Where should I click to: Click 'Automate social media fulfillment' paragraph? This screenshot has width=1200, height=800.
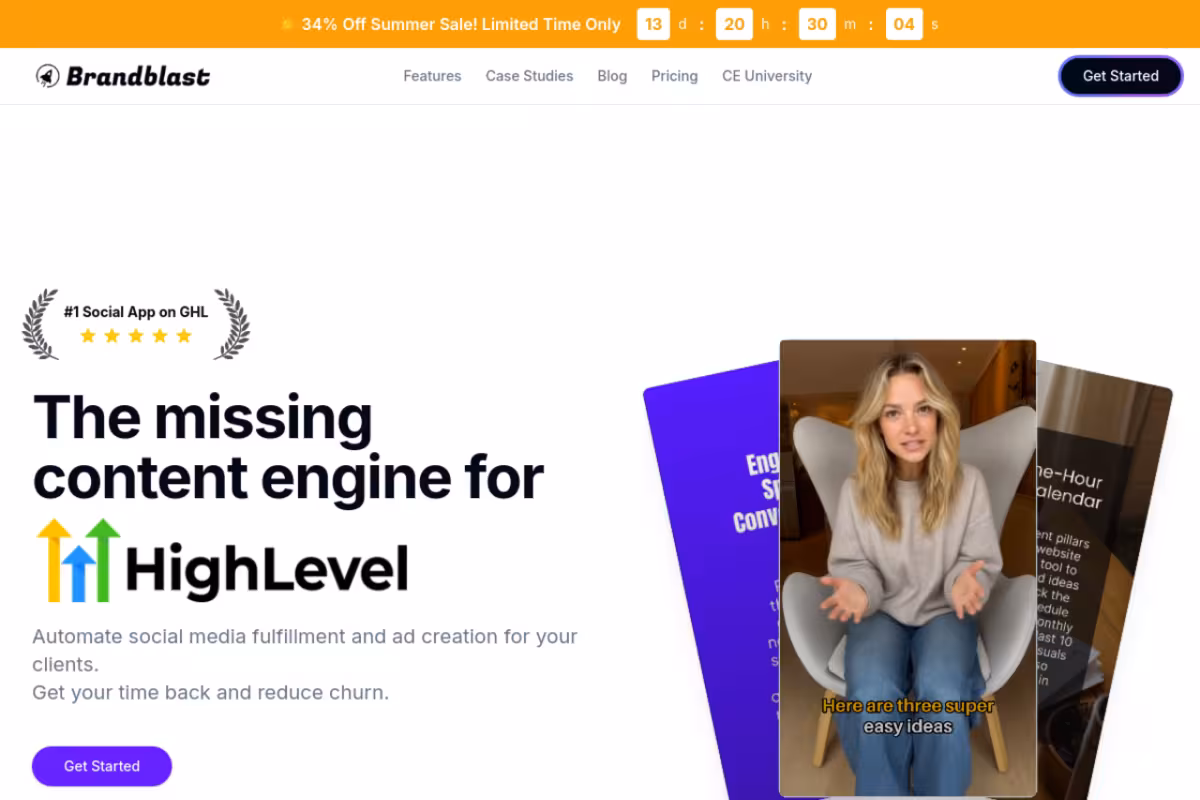pos(305,650)
